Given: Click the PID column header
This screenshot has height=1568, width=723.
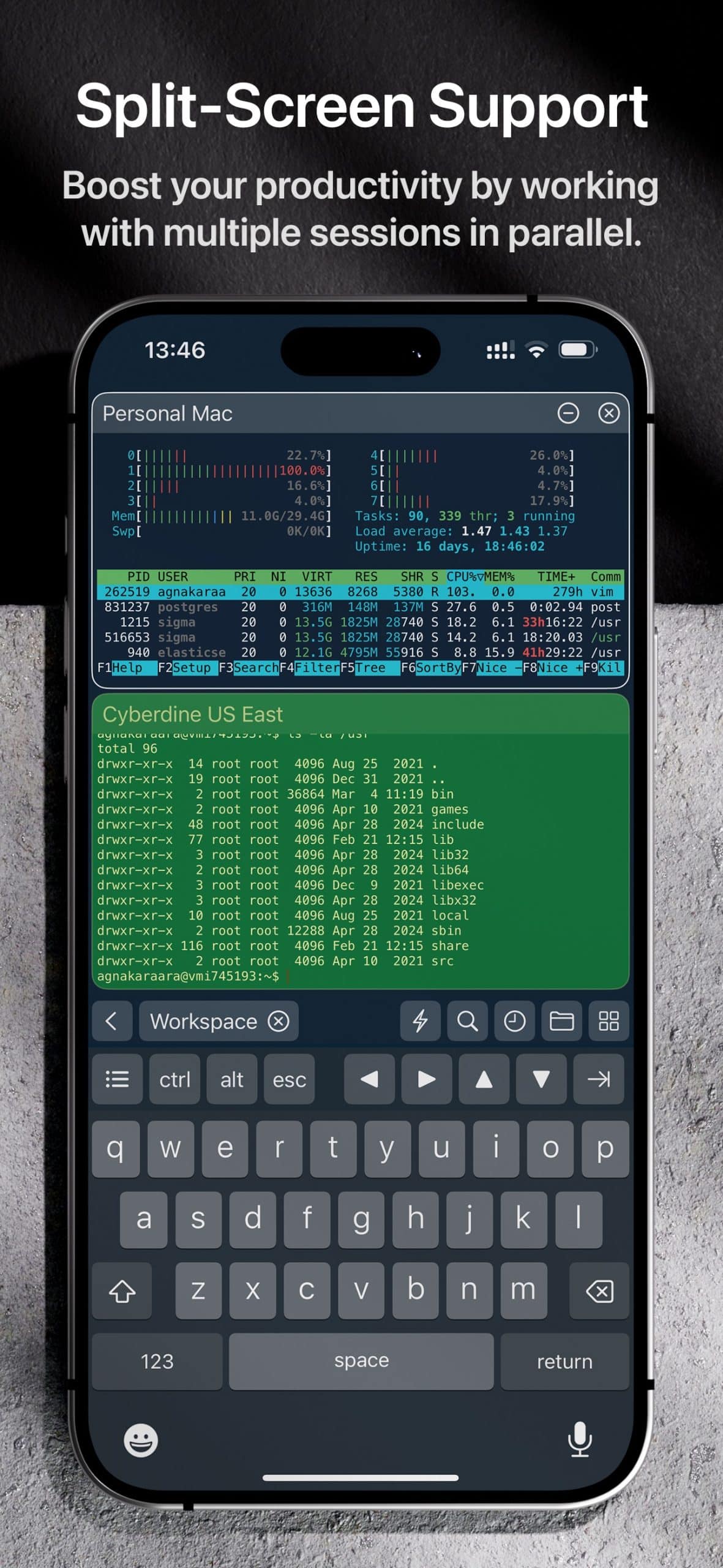Looking at the screenshot, I should point(138,577).
